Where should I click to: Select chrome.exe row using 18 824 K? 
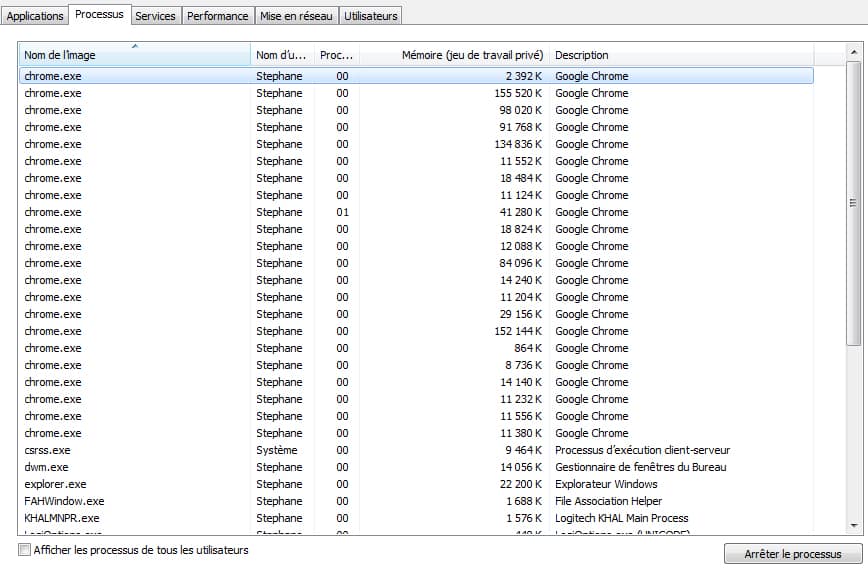(x=416, y=229)
